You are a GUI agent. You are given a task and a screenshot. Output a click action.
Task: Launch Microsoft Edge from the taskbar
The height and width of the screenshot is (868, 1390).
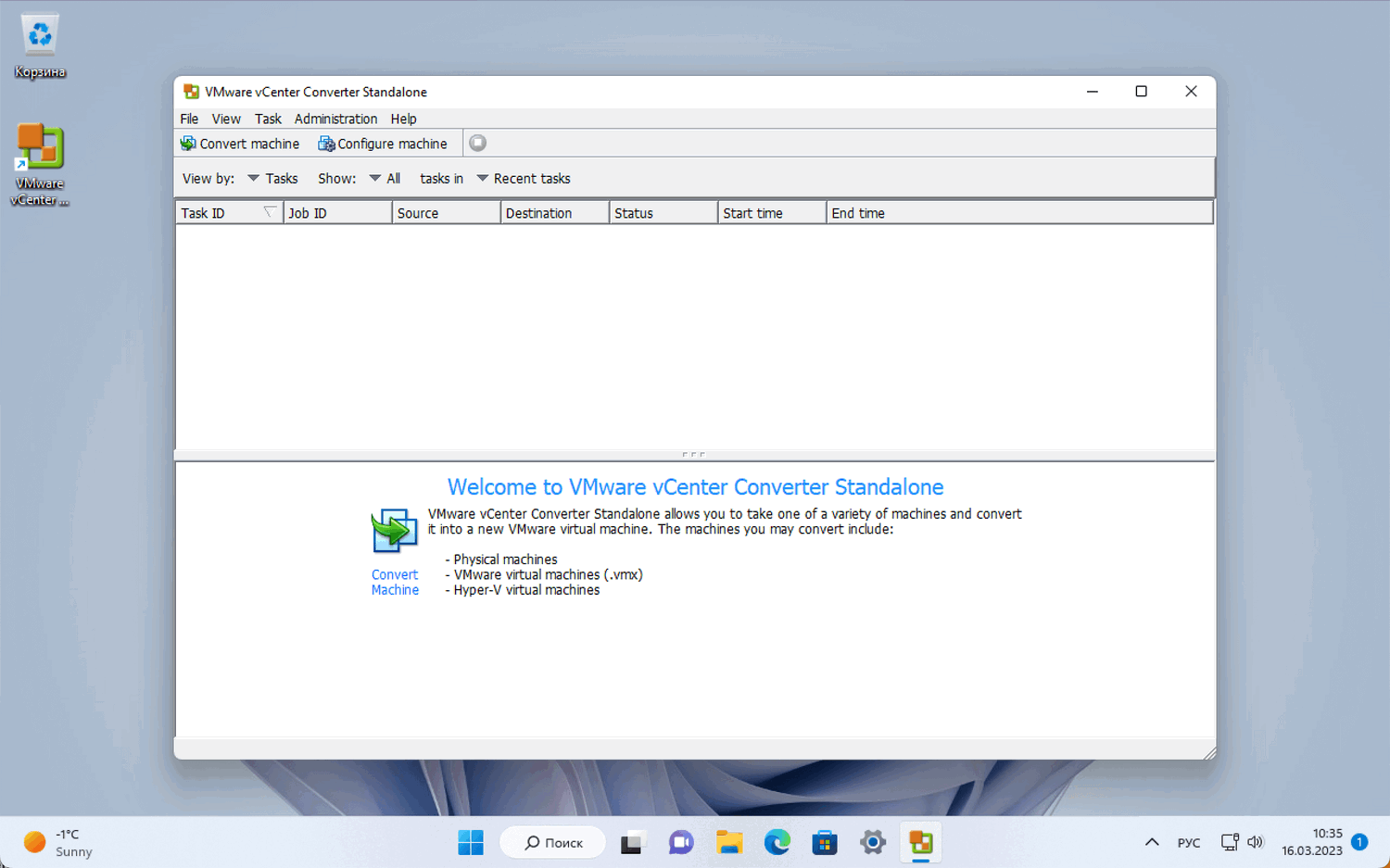(x=777, y=842)
